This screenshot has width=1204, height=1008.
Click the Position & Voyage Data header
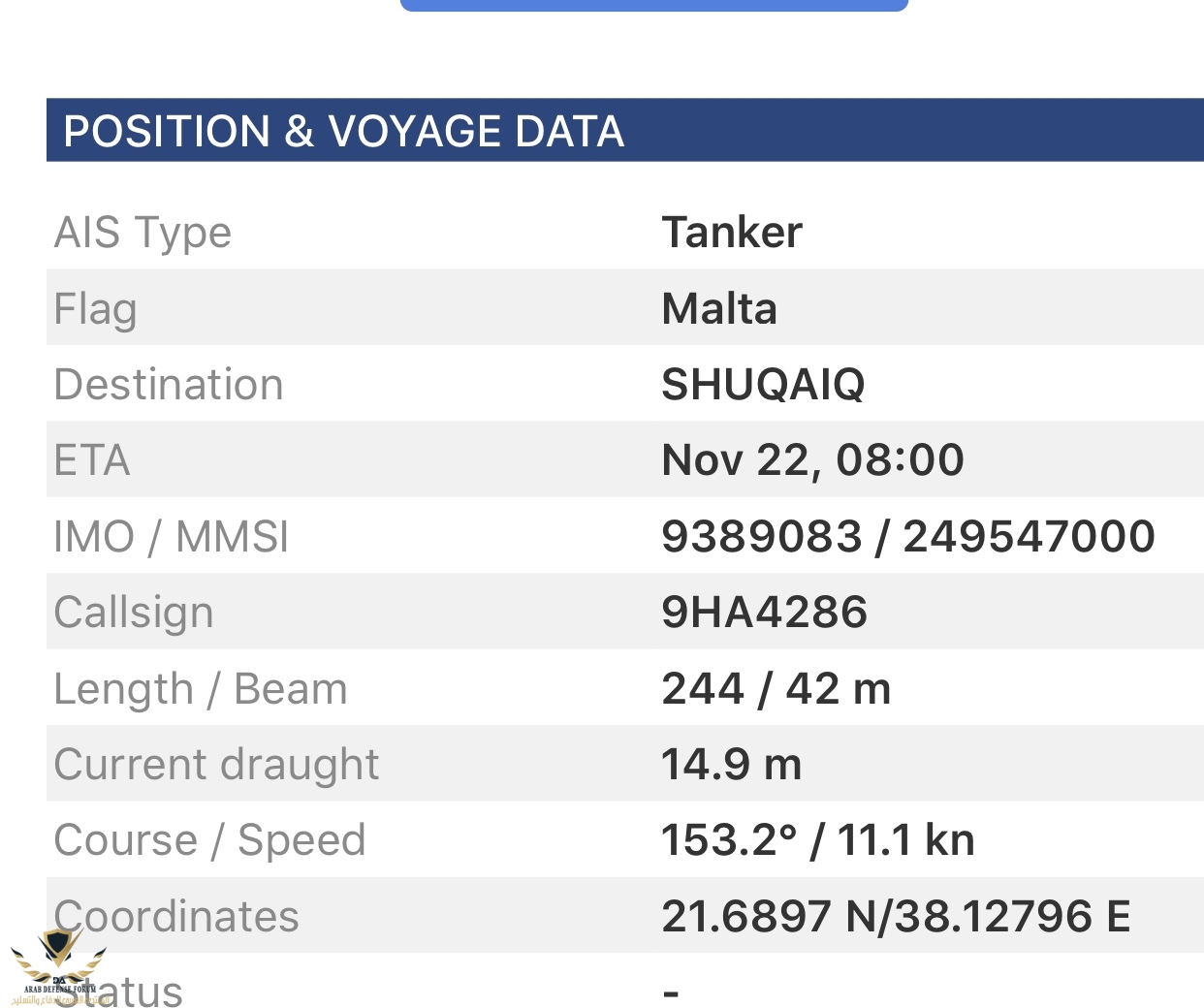click(x=344, y=131)
